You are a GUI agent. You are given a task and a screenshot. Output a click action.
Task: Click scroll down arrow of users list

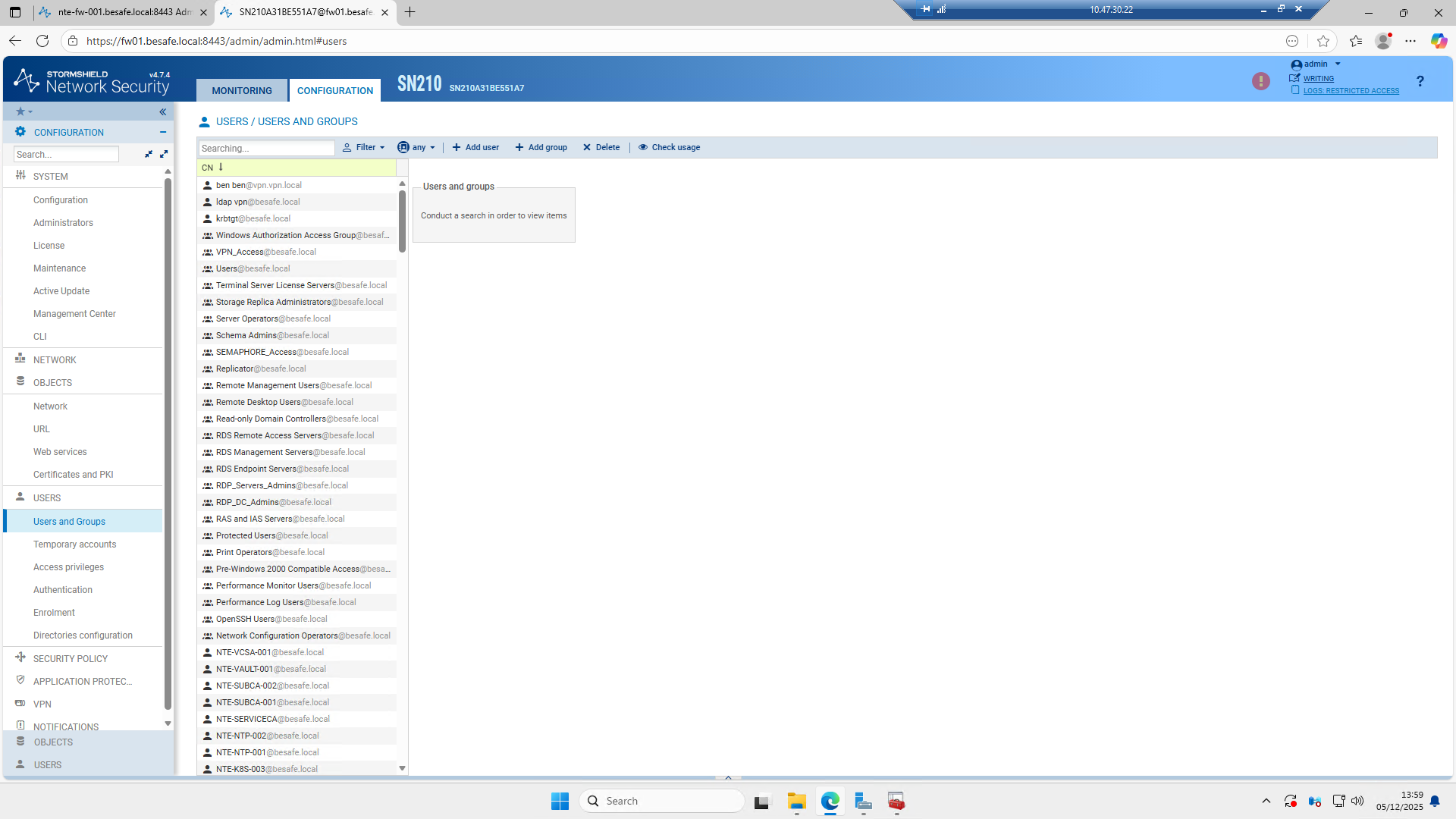tap(402, 768)
